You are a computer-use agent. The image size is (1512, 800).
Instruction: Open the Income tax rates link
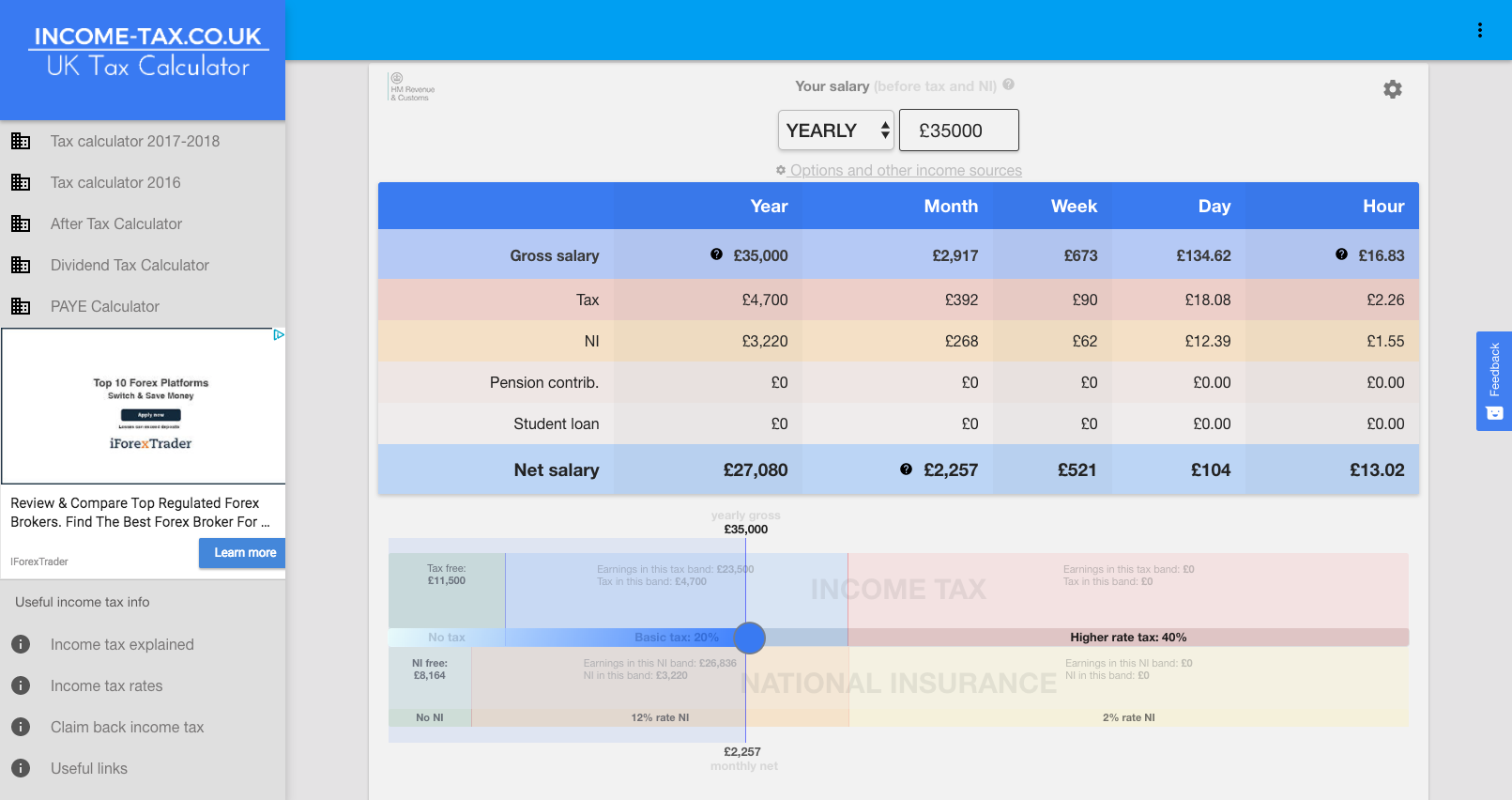tap(106, 685)
